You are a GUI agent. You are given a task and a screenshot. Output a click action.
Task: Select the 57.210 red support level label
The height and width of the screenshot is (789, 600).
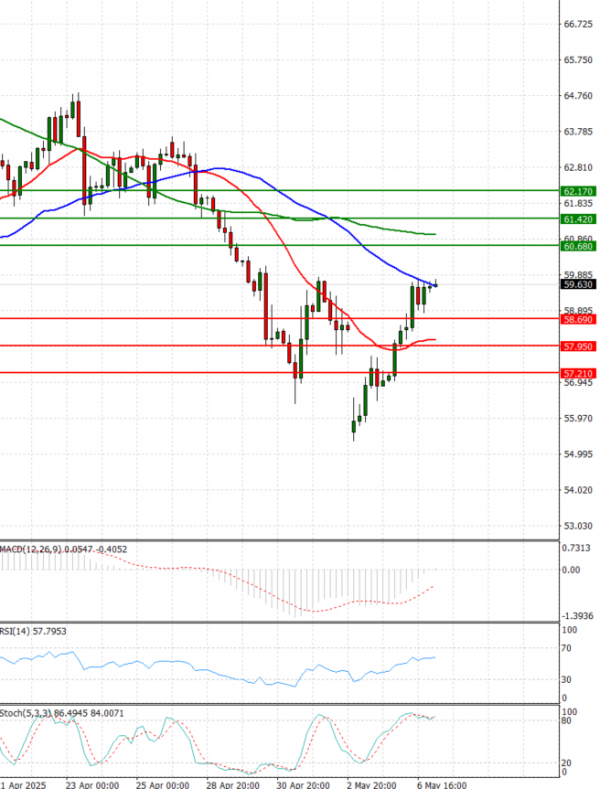[x=578, y=373]
